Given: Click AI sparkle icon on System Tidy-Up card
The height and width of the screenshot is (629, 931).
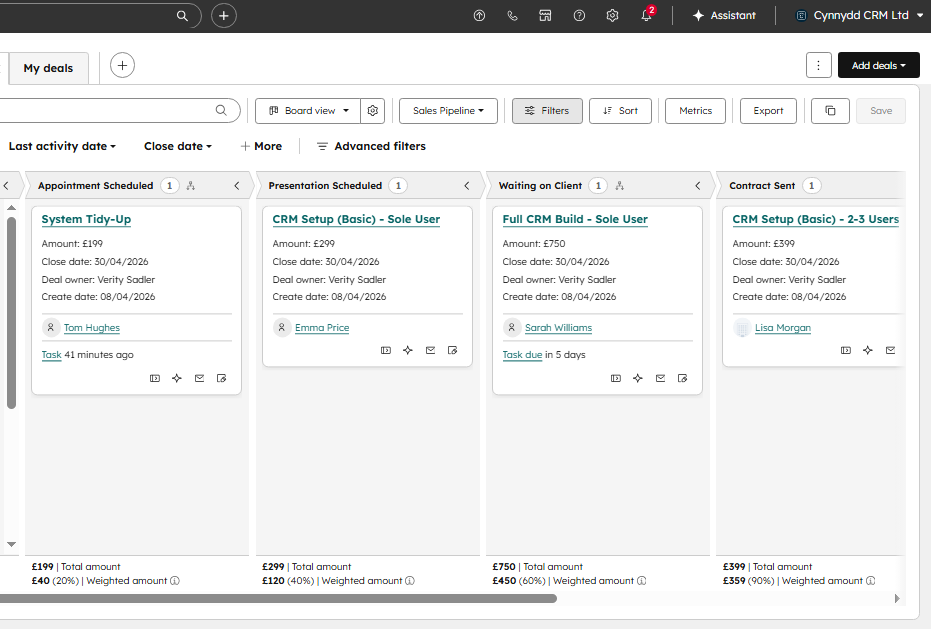Looking at the screenshot, I should coord(177,378).
